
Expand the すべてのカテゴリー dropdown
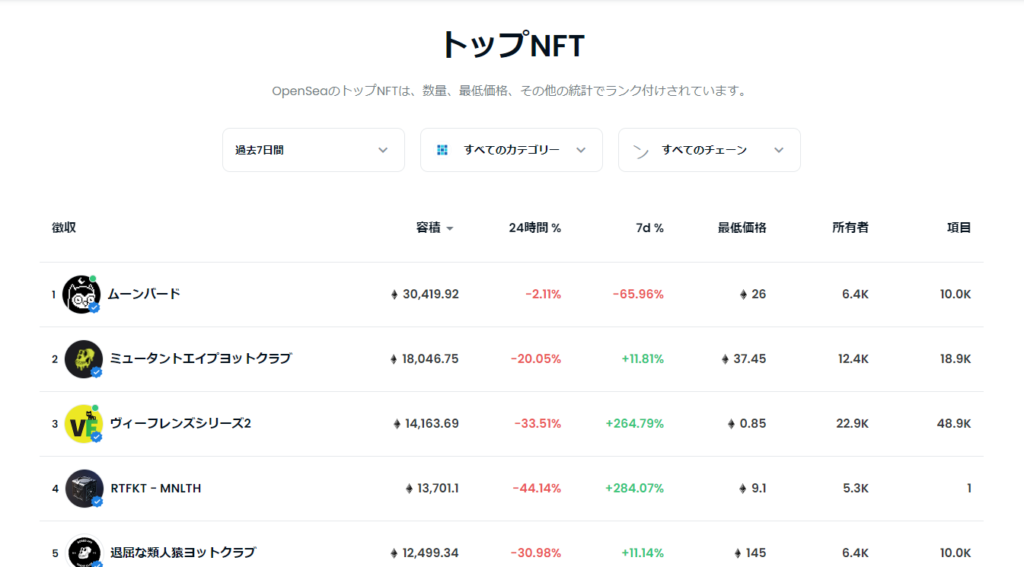click(511, 150)
